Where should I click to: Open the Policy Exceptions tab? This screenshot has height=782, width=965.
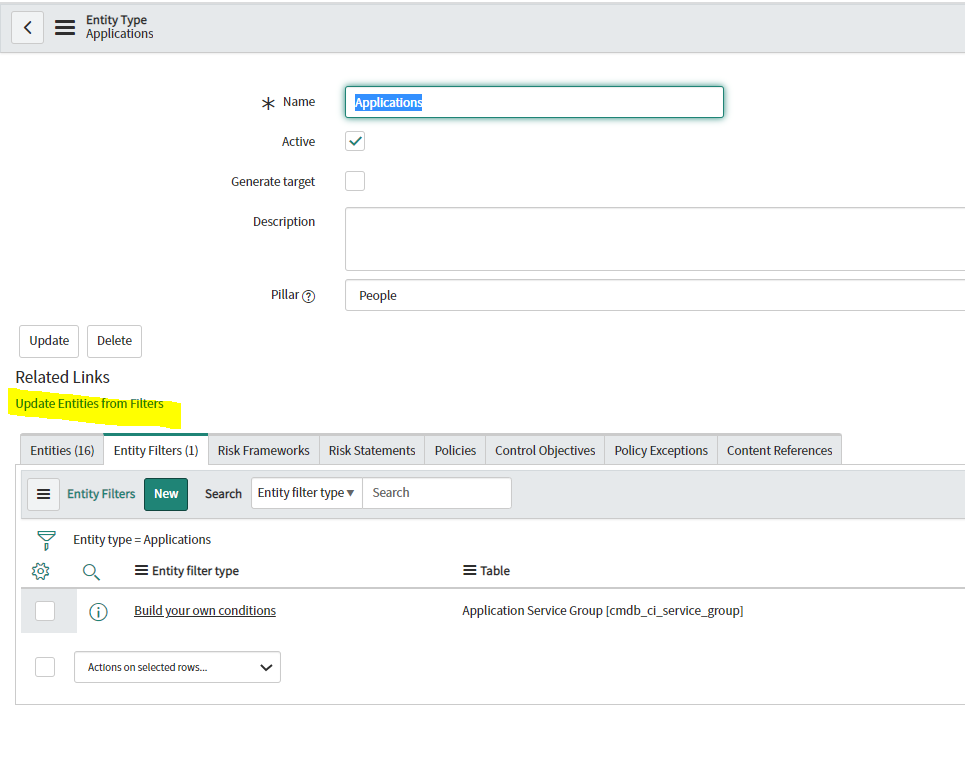click(x=660, y=450)
